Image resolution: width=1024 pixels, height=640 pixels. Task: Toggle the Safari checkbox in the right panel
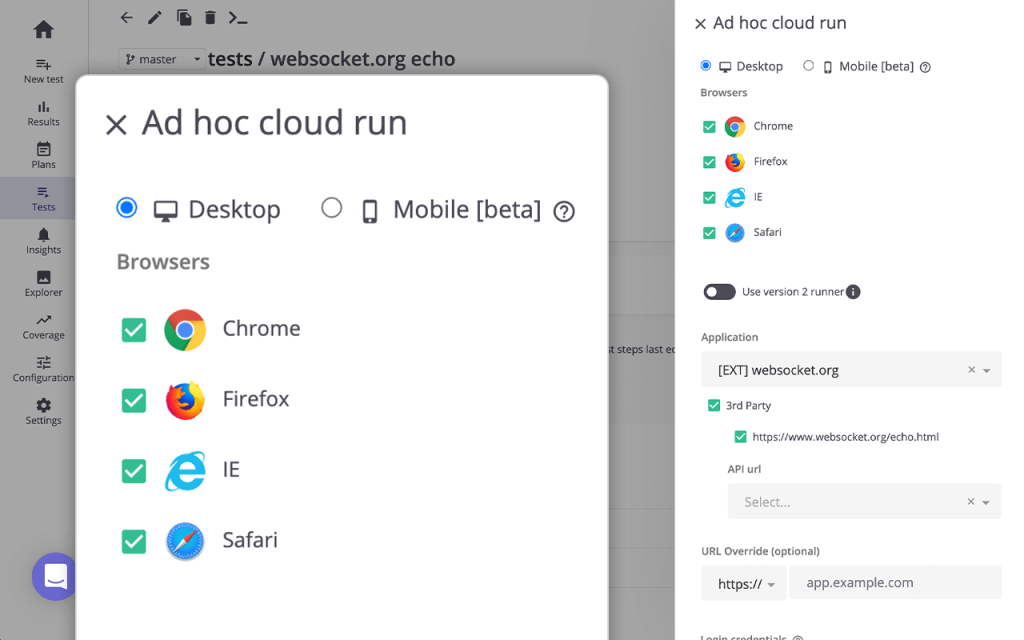(x=709, y=232)
